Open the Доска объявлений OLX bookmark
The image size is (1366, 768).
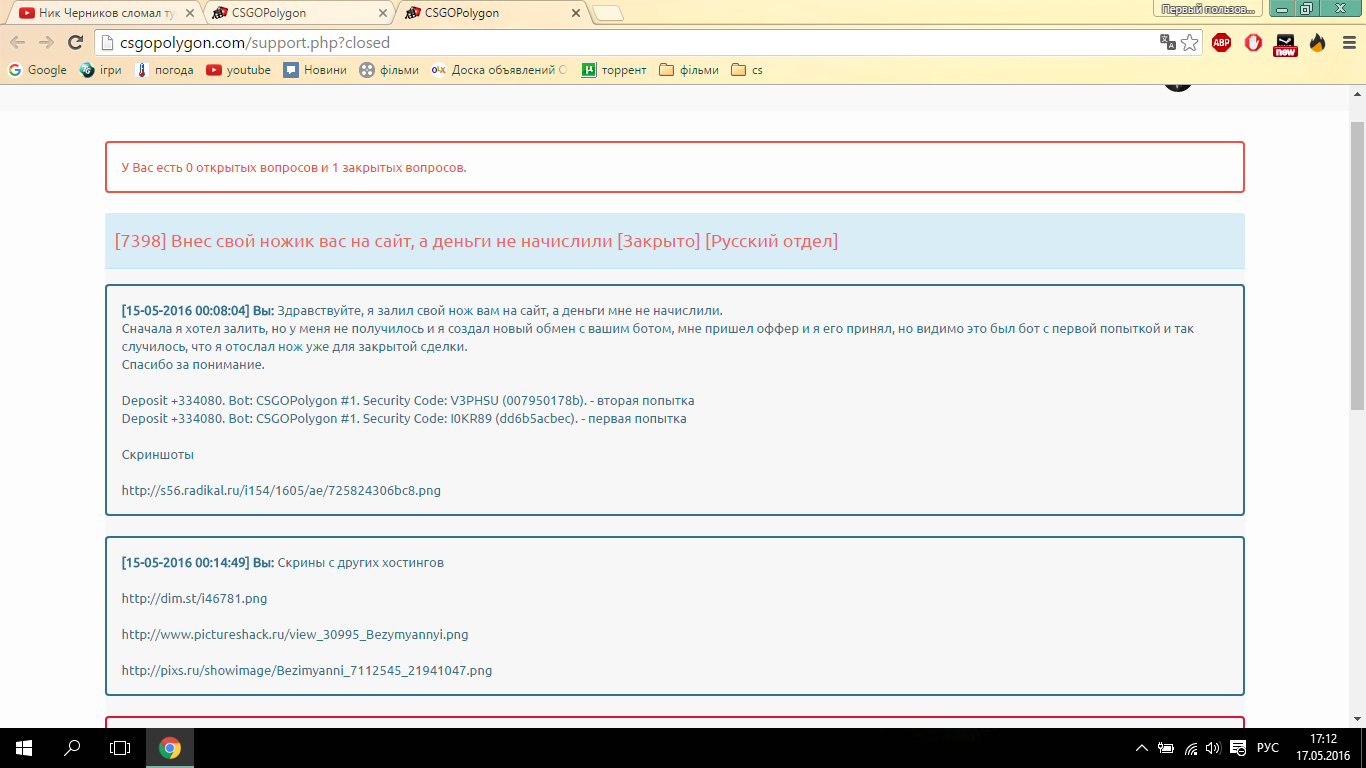(499, 70)
